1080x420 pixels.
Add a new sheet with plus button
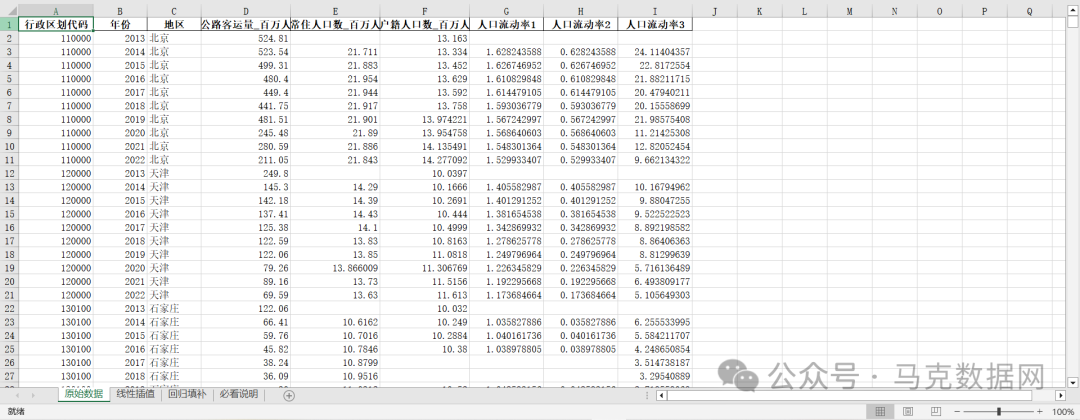click(289, 395)
